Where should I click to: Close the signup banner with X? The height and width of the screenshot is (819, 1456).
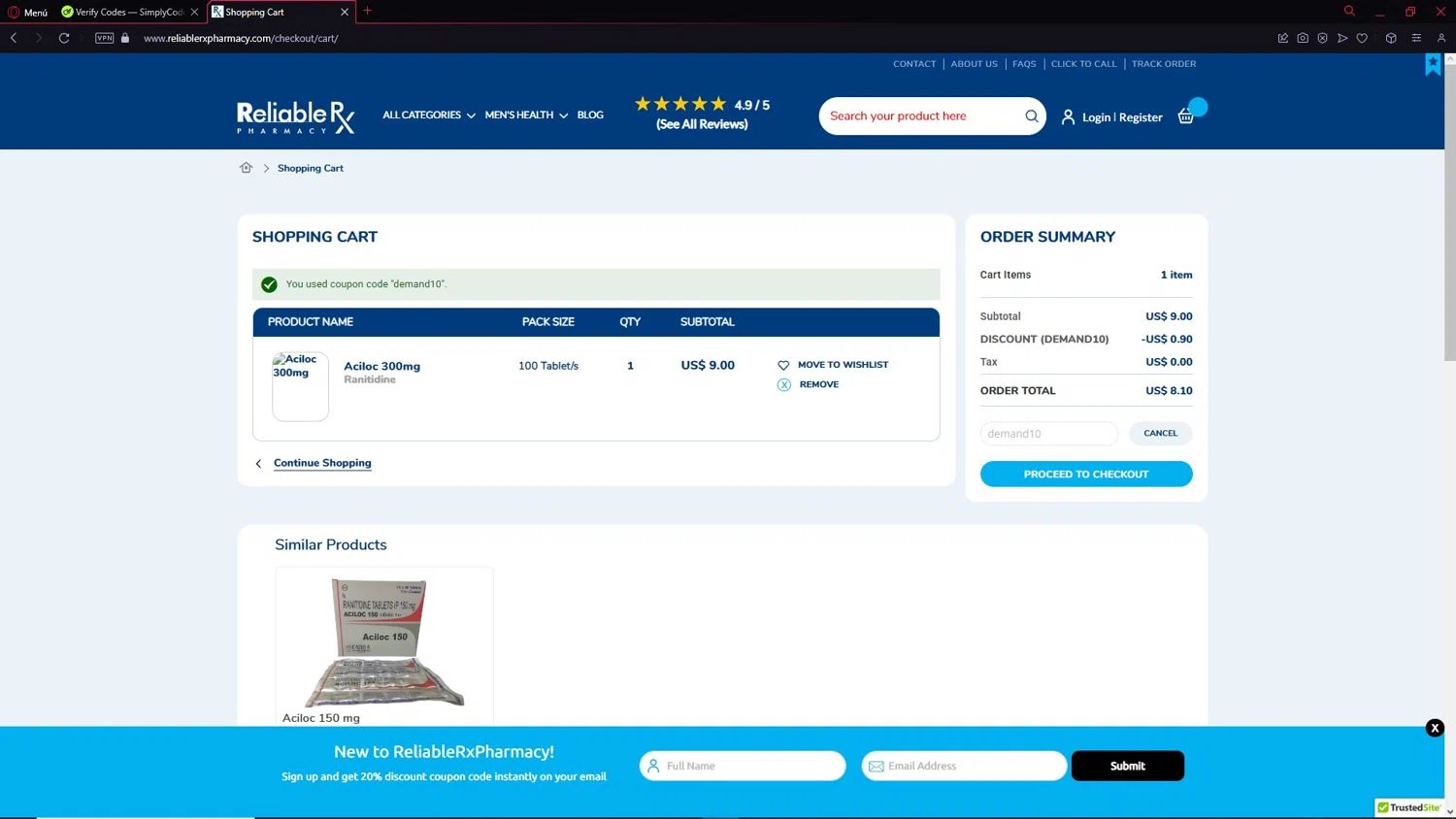[x=1435, y=728]
